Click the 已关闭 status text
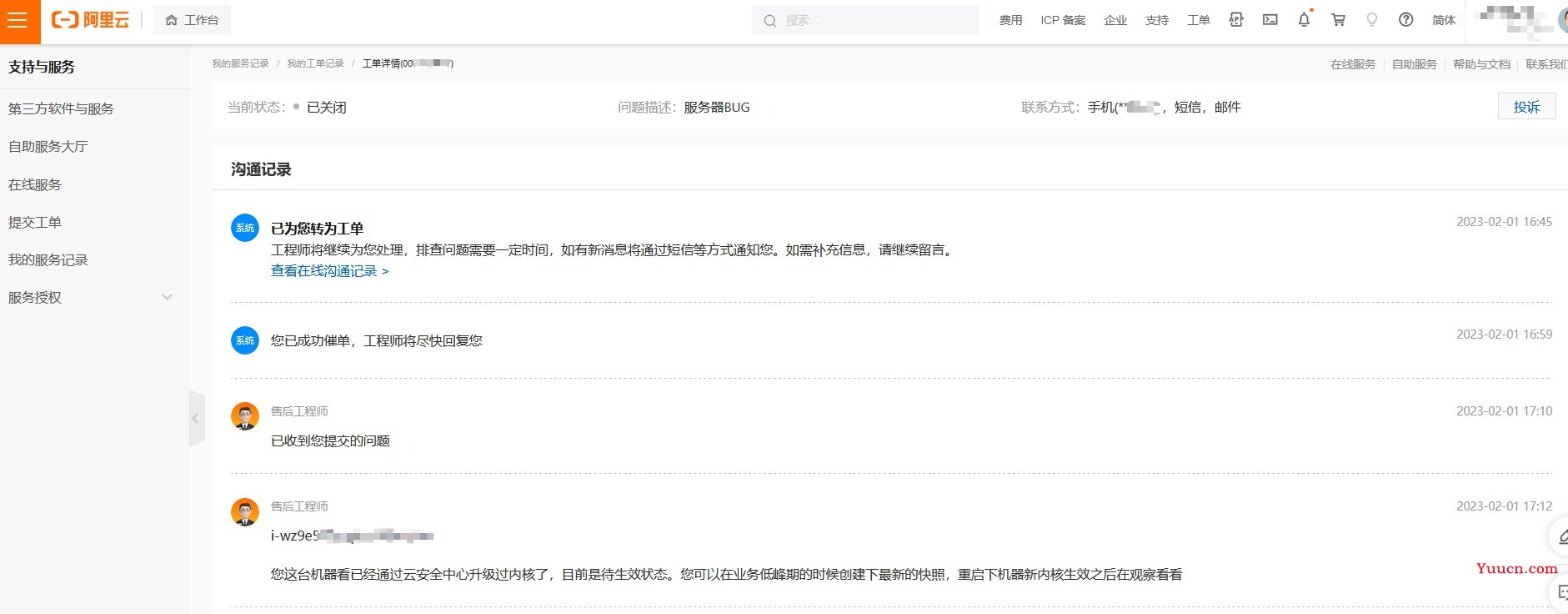 [x=327, y=108]
